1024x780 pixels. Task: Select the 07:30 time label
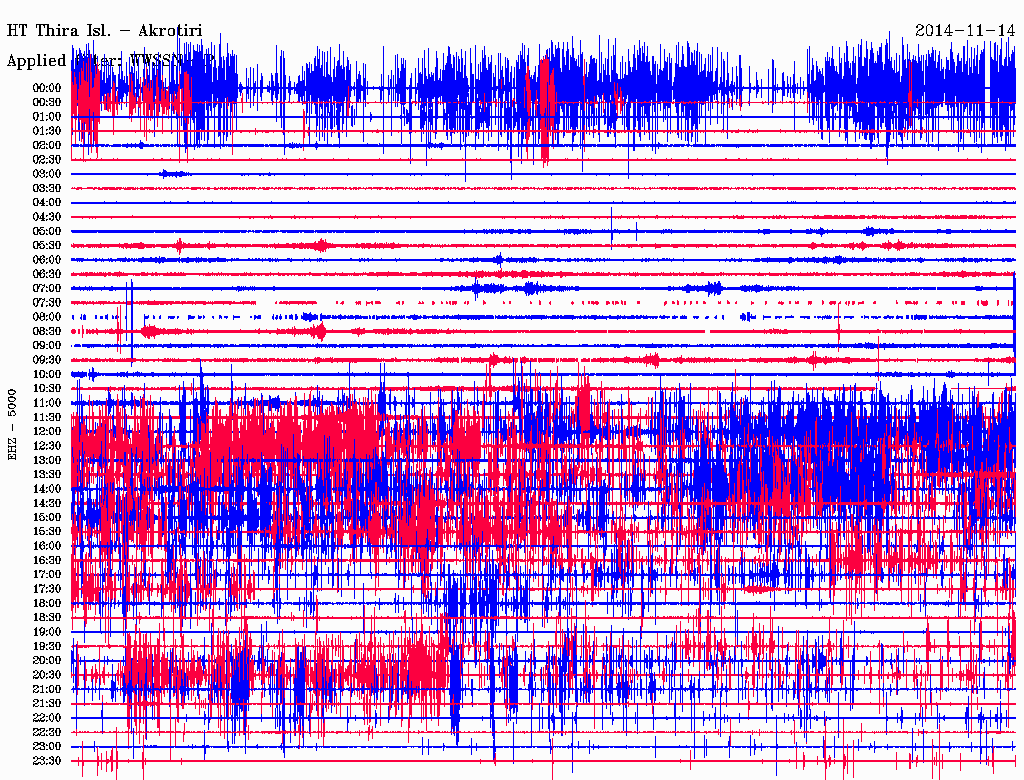coord(46,303)
